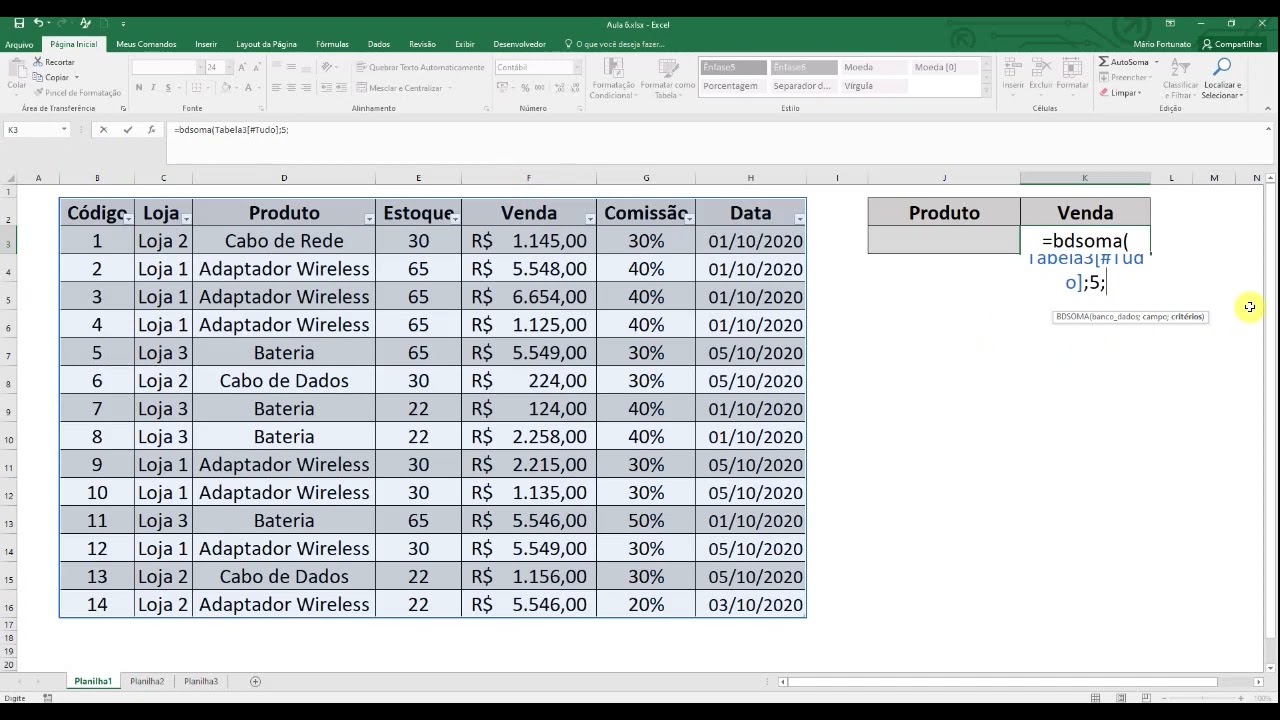Paste using the Colar button
The image size is (1280, 720).
tap(16, 74)
